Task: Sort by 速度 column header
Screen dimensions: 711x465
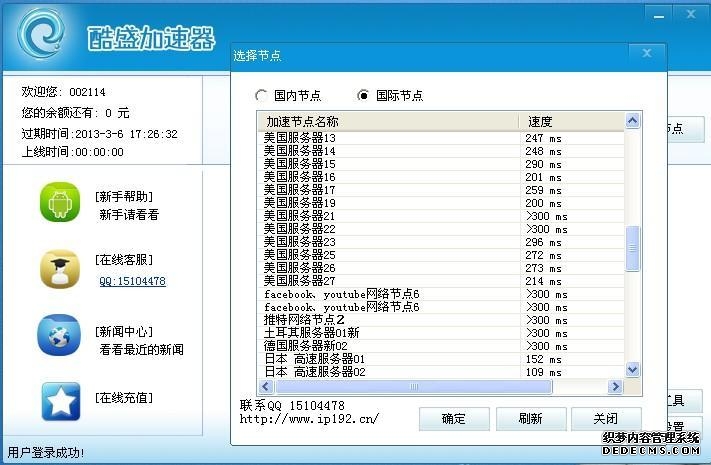Action: click(x=571, y=122)
